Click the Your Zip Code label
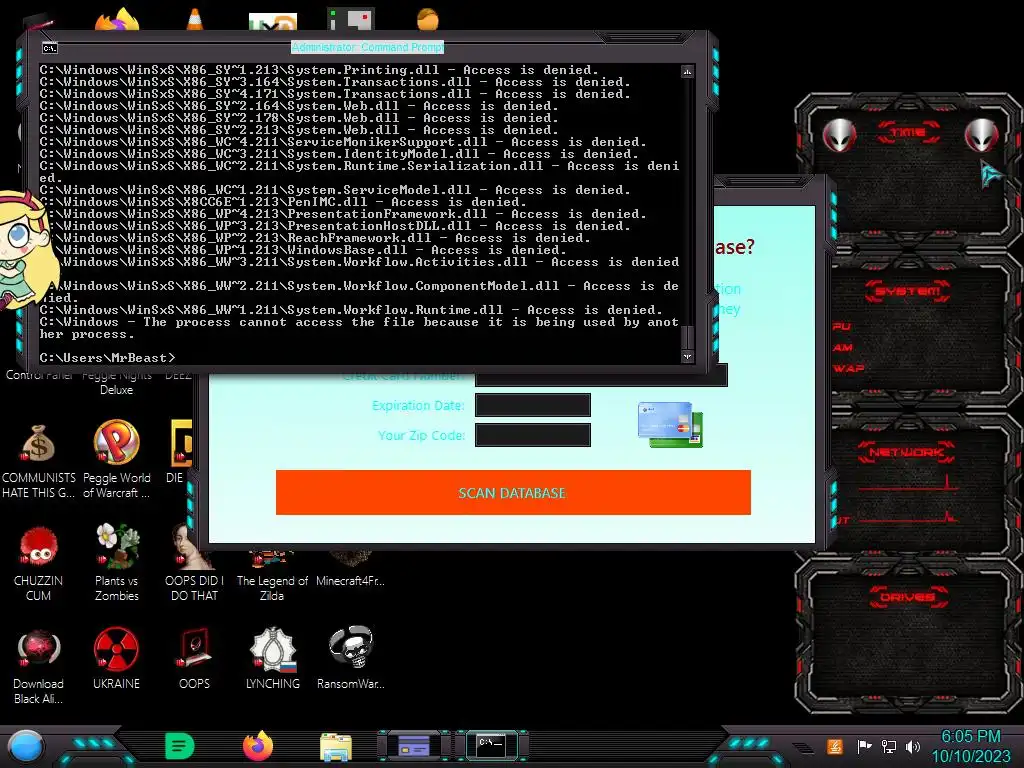Image resolution: width=1024 pixels, height=768 pixels. tap(421, 436)
